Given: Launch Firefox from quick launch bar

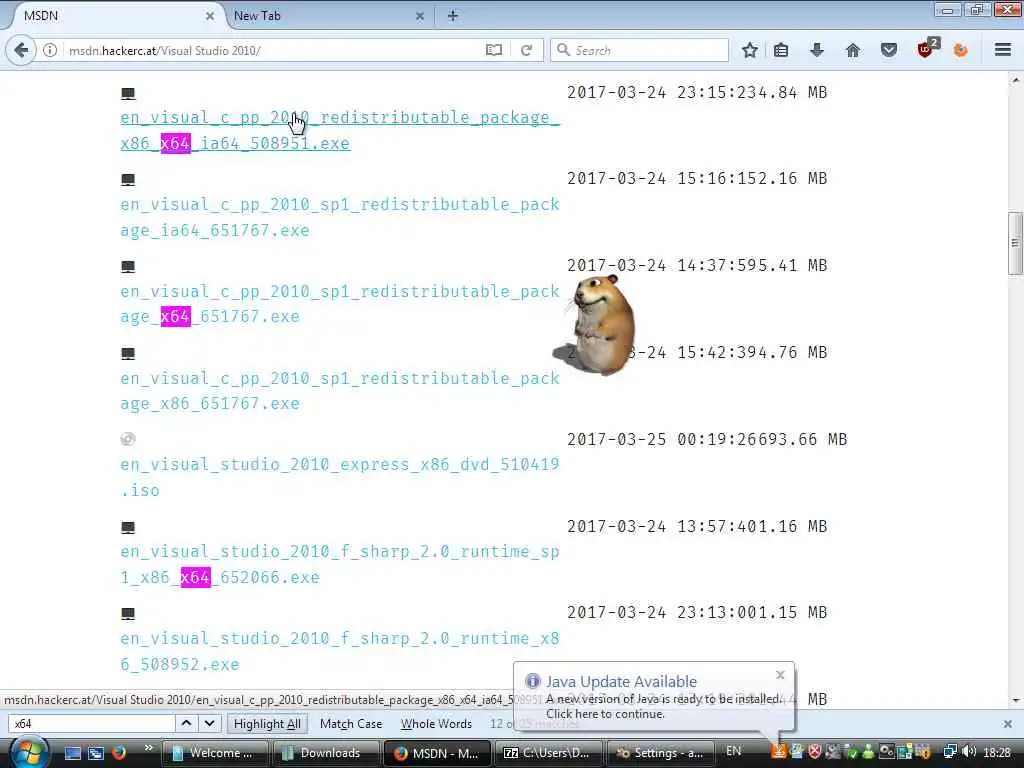Looking at the screenshot, I should pos(118,753).
